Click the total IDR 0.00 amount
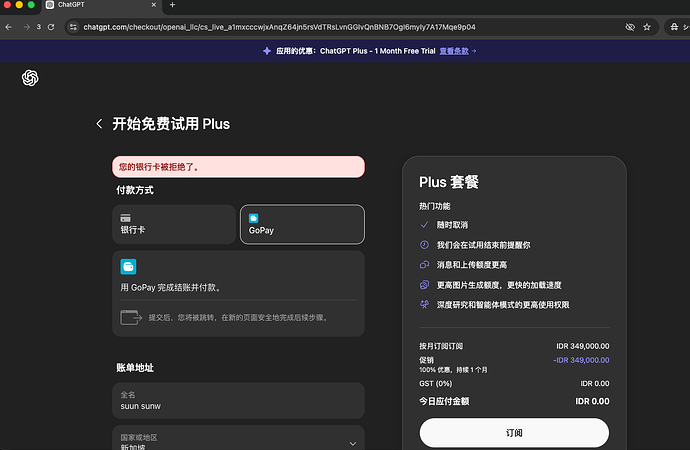The width and height of the screenshot is (690, 450). click(592, 401)
